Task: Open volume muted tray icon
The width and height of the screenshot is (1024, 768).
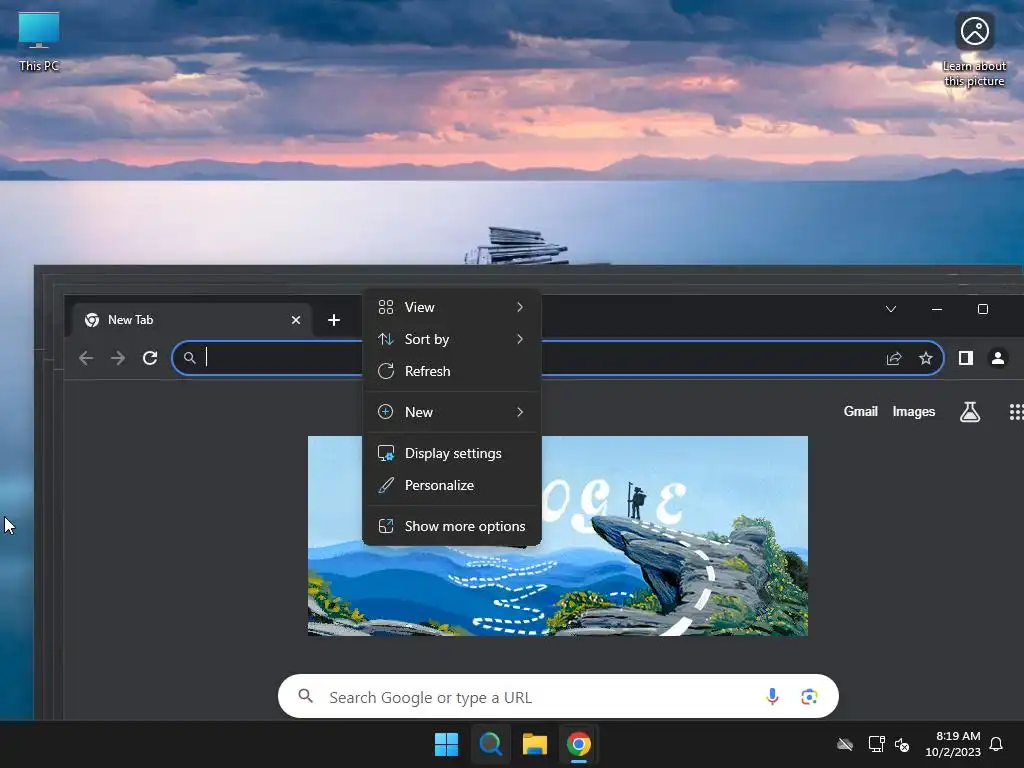Action: [902, 744]
